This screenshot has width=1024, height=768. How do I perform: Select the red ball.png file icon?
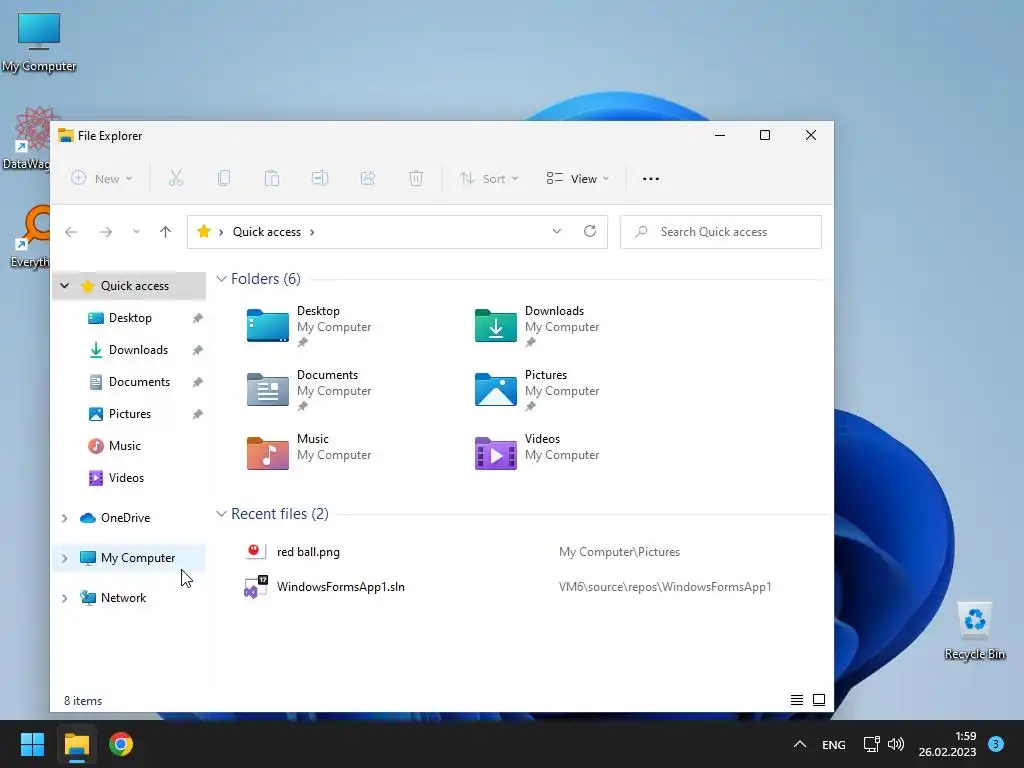coord(256,551)
